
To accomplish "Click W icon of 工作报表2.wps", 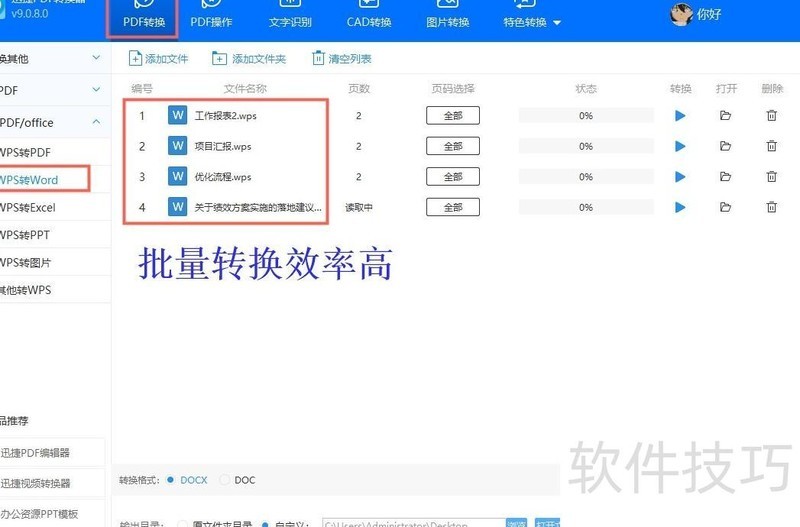I will coord(178,115).
